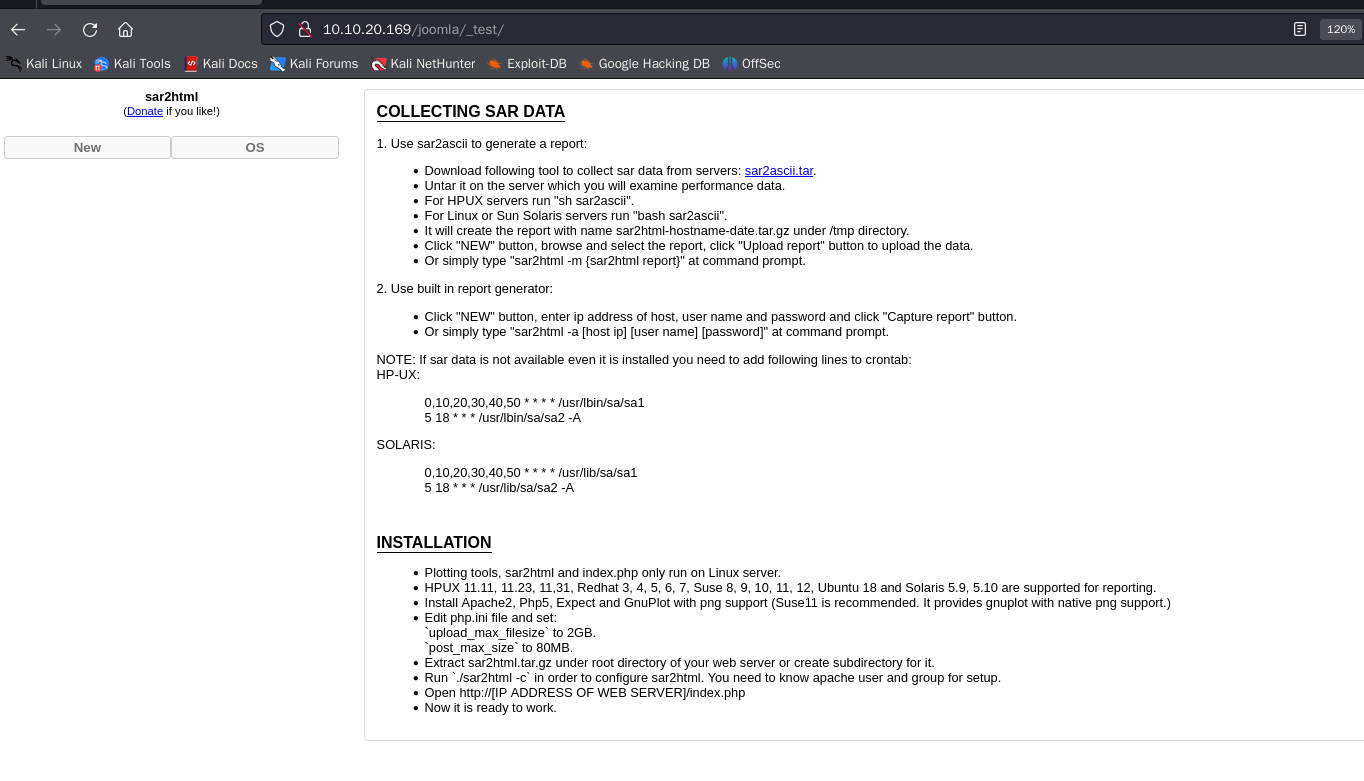
Task: Click the `post_max_size` to 80MB line
Action: pos(499,648)
